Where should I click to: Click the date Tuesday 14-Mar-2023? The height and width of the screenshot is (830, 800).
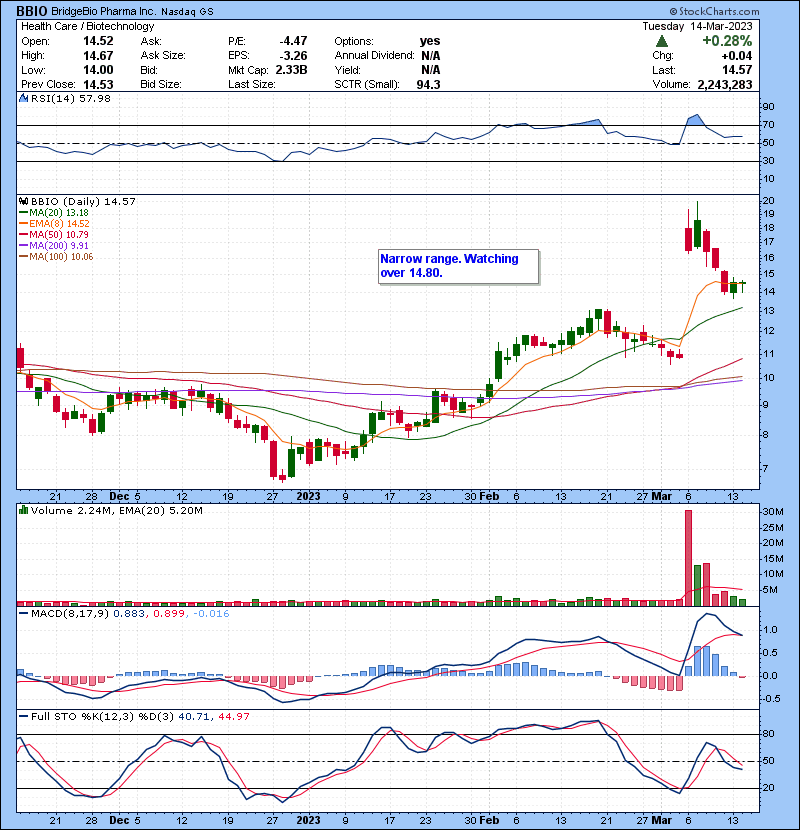click(x=697, y=26)
